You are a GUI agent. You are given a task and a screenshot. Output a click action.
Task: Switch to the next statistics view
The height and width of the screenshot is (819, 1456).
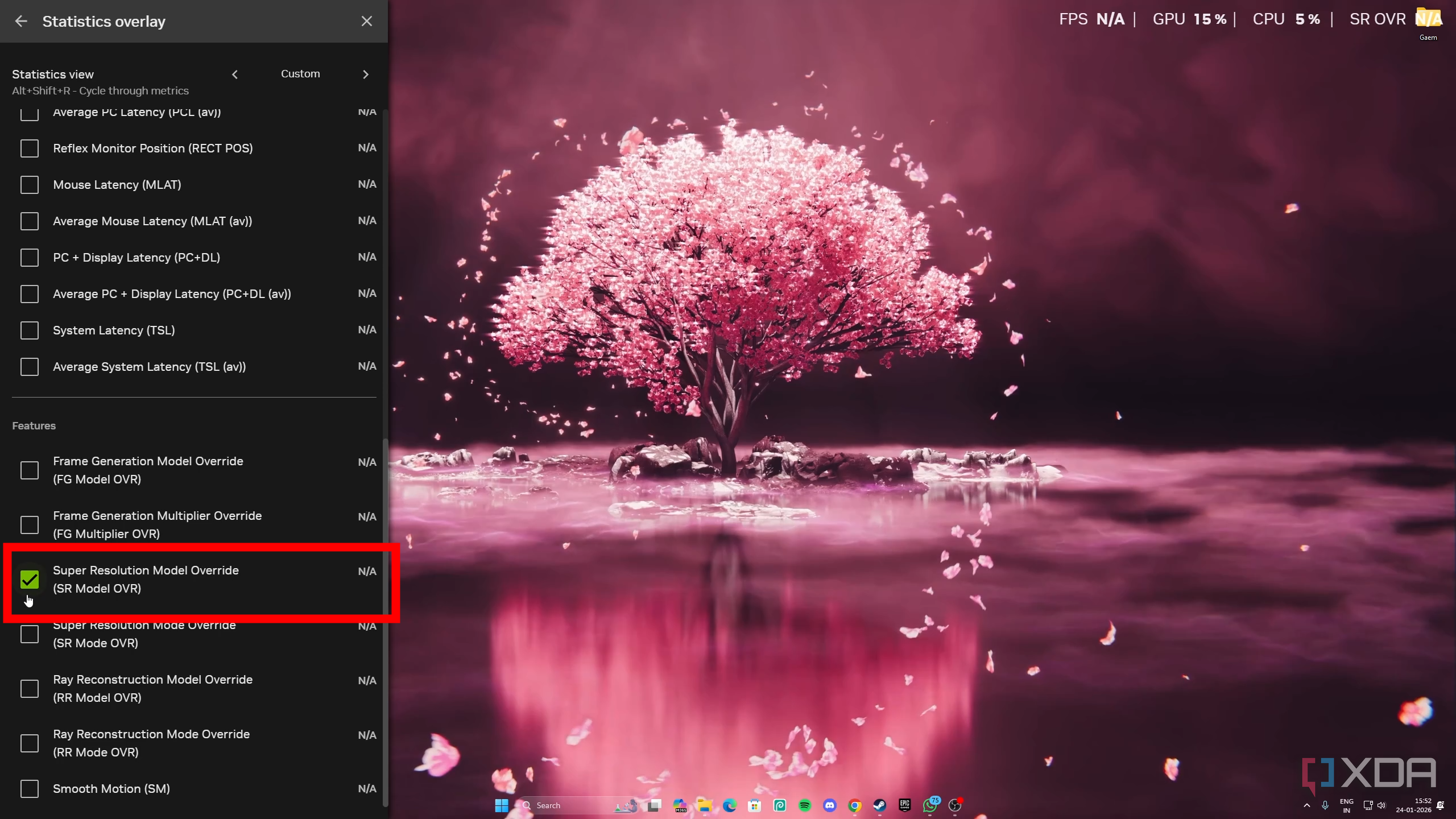366,75
